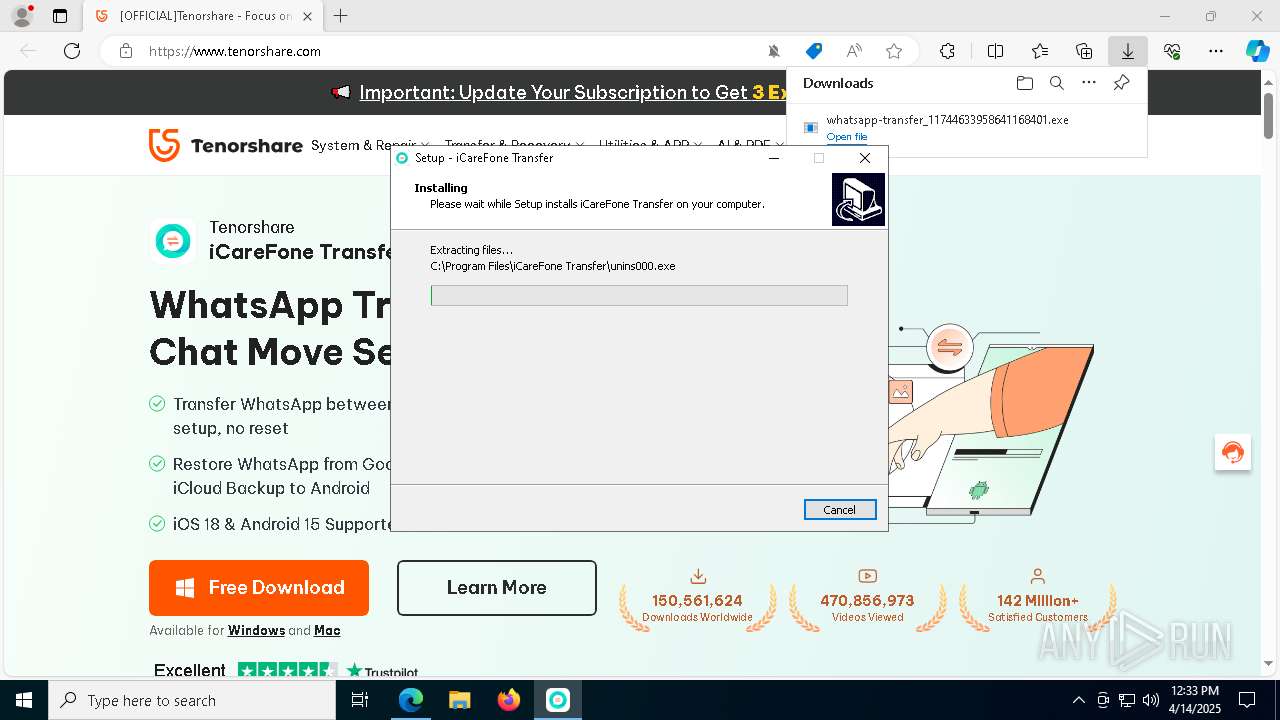Open the tab actions menu icon
1280x720 pixels.
pos(60,16)
